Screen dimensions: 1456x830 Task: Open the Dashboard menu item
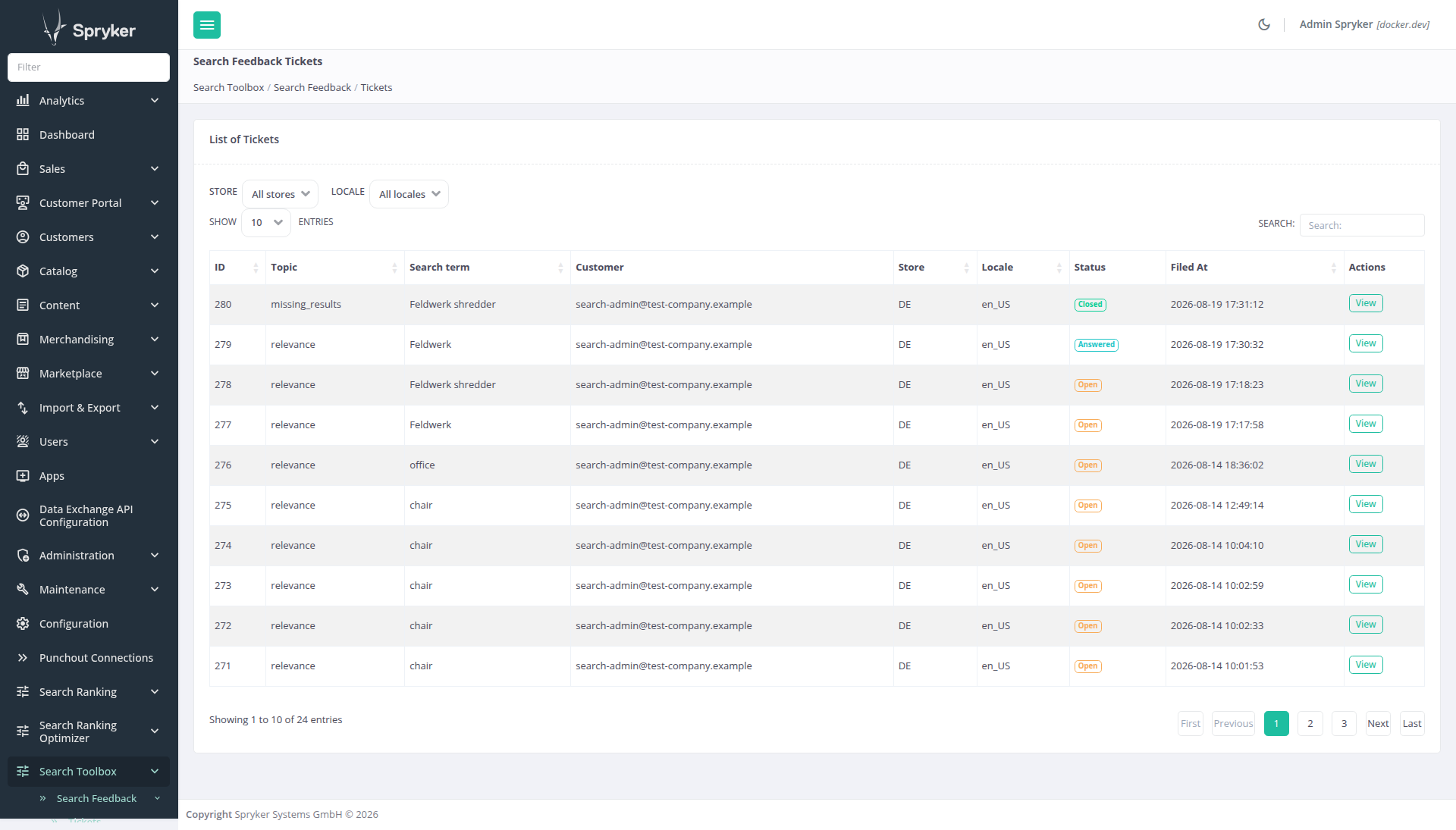click(x=89, y=134)
